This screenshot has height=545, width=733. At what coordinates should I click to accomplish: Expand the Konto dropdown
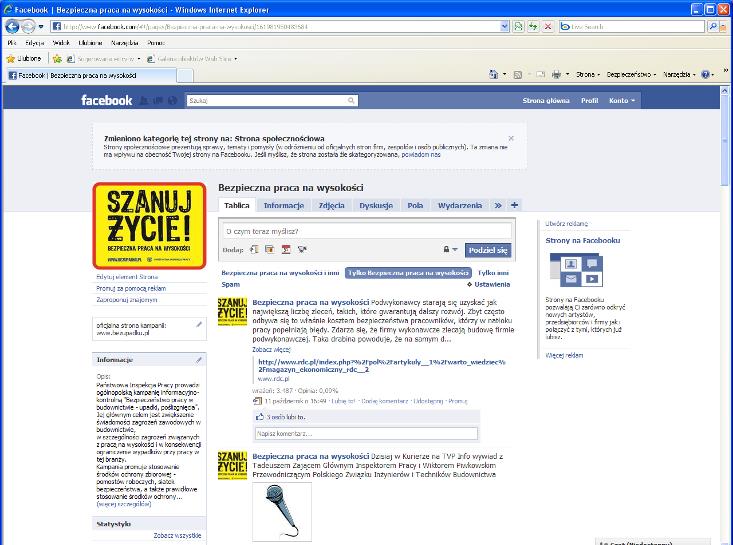[622, 100]
